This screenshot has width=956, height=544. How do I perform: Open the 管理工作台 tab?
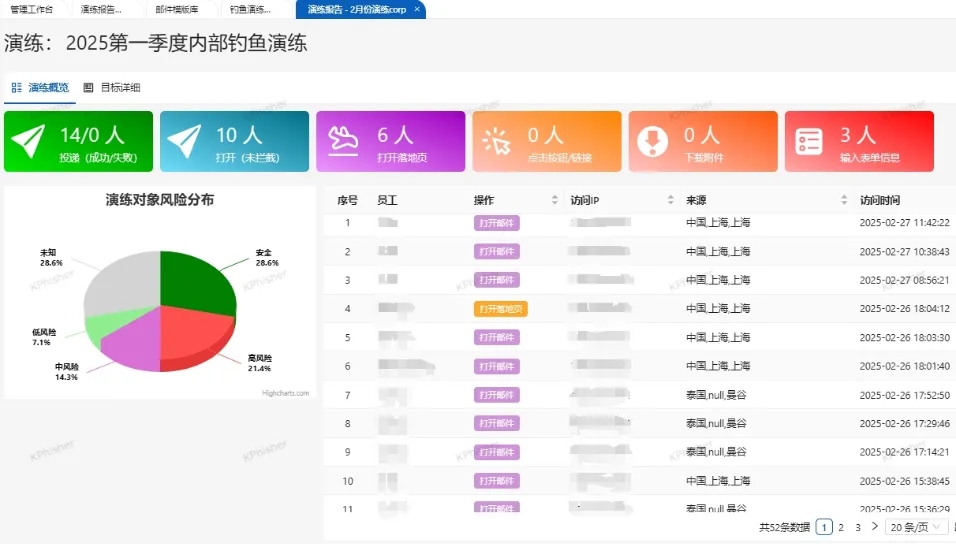(x=33, y=9)
